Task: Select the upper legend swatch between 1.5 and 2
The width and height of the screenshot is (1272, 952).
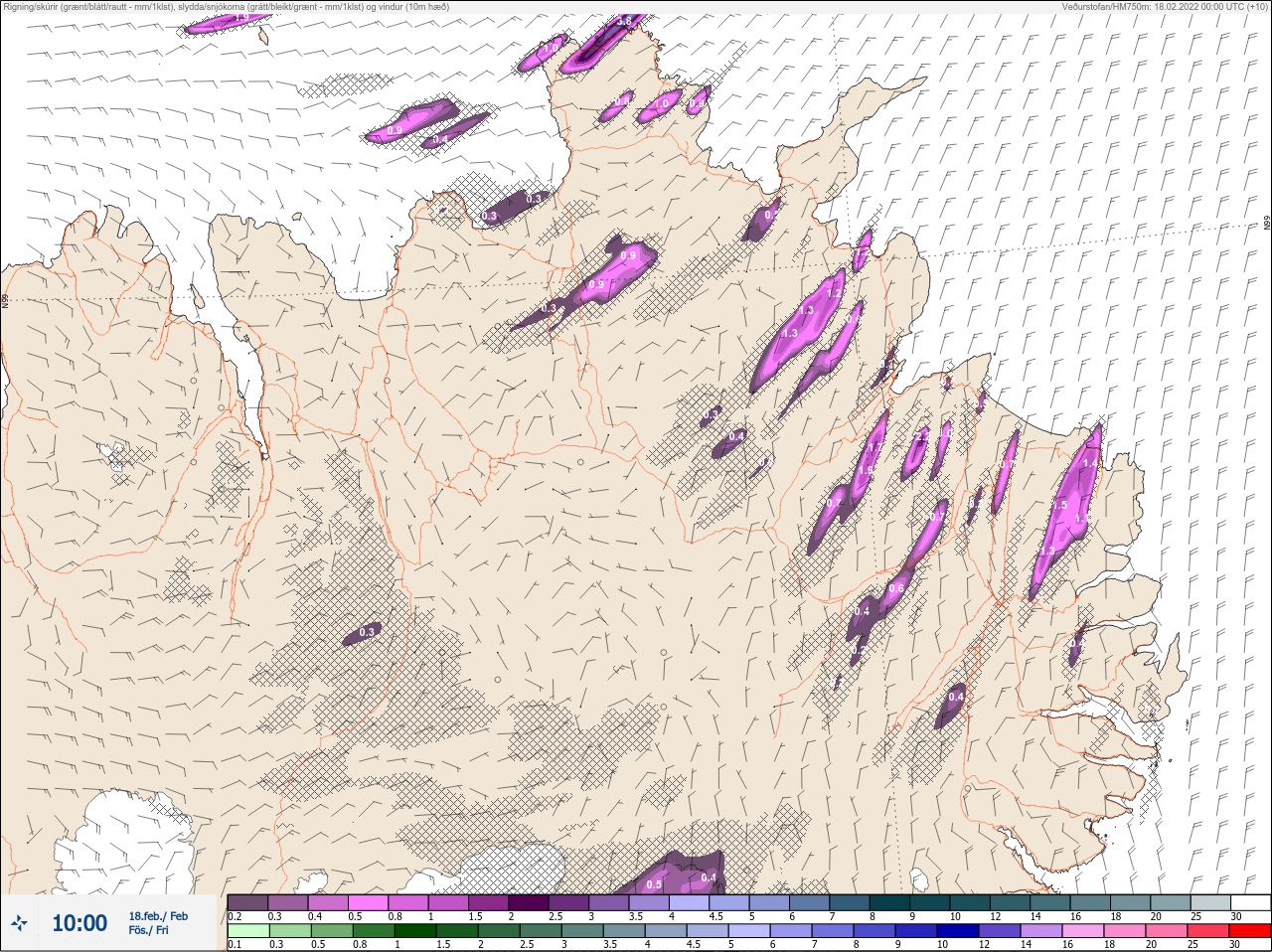Action: (489, 903)
